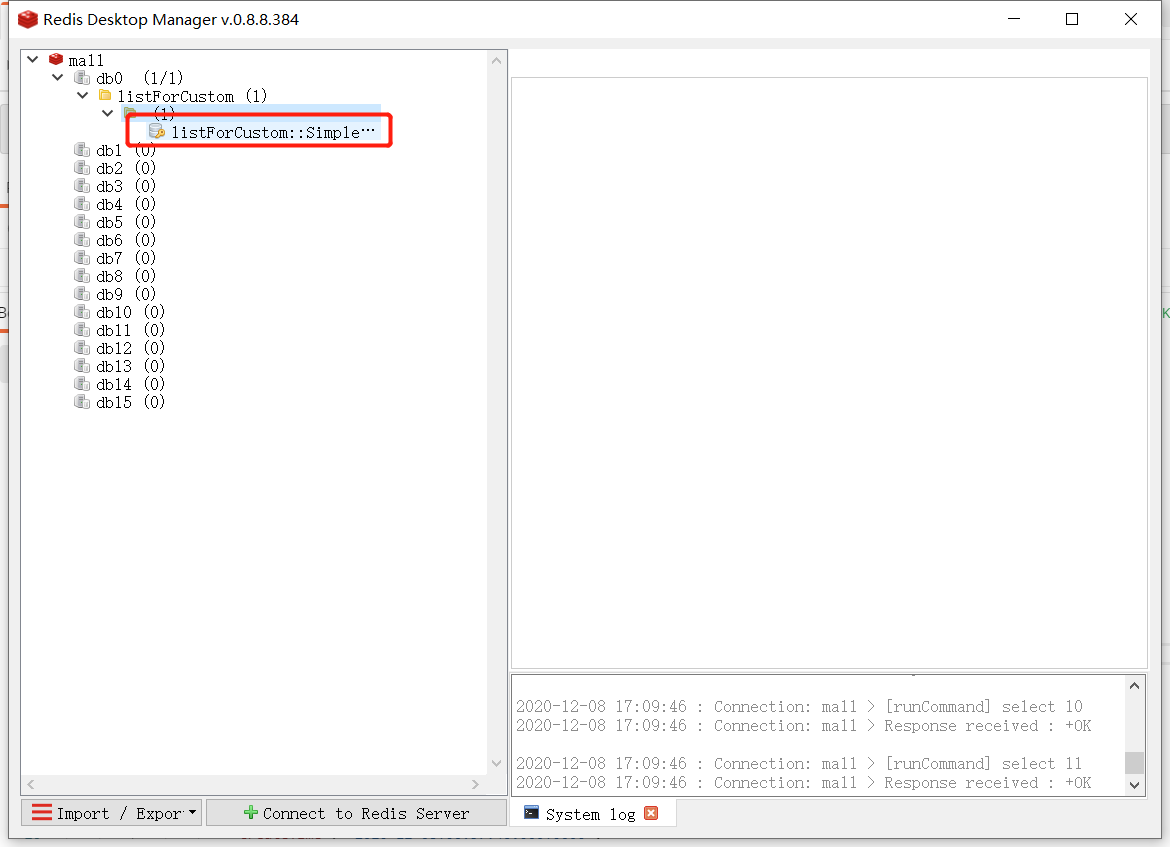The width and height of the screenshot is (1170, 847).
Task: Click the db11 database icon
Action: [x=82, y=330]
